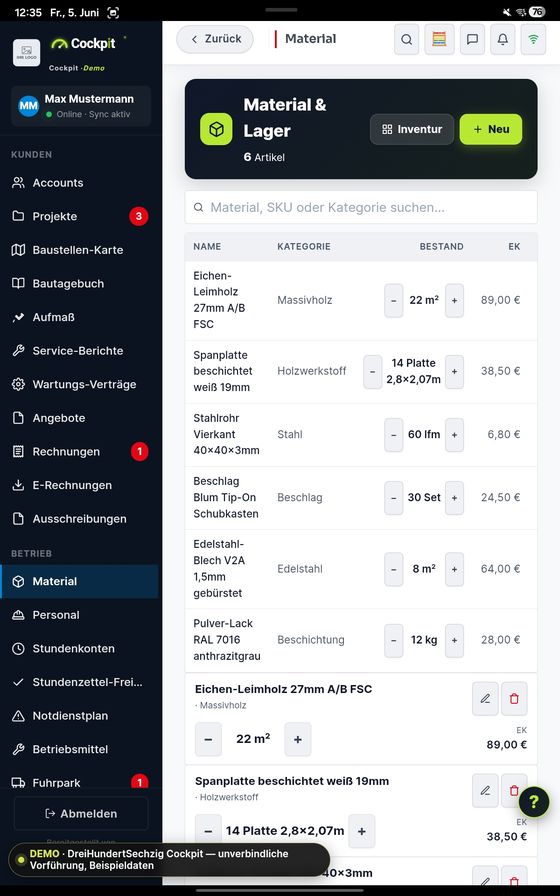The height and width of the screenshot is (896, 560).
Task: Open Aufmaß in sidebar
Action: 79,317
